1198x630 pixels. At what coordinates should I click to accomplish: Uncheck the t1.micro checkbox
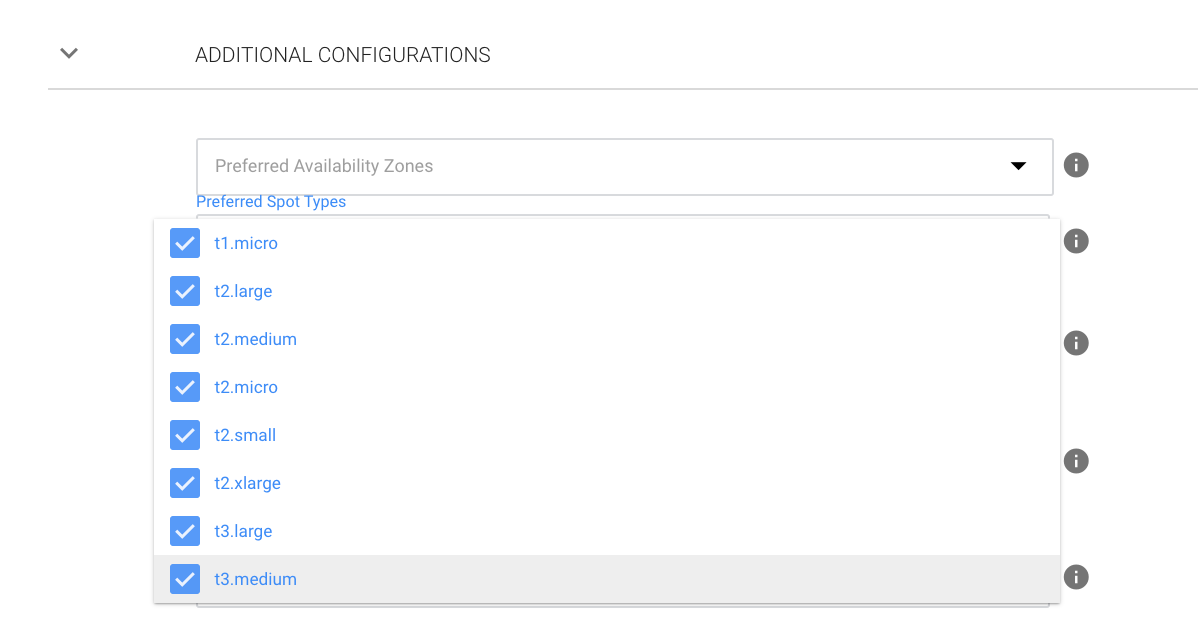coord(185,243)
